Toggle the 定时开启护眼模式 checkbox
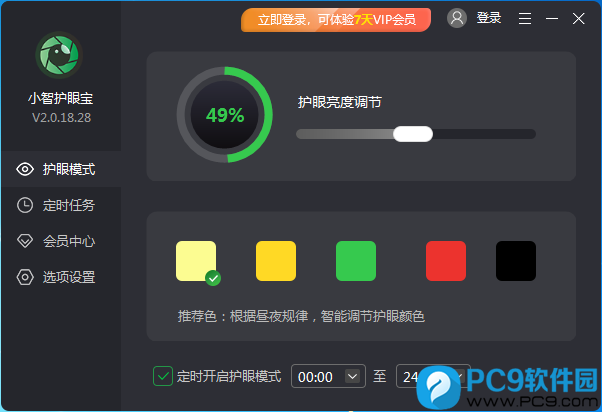This screenshot has height=412, width=602. 163,376
